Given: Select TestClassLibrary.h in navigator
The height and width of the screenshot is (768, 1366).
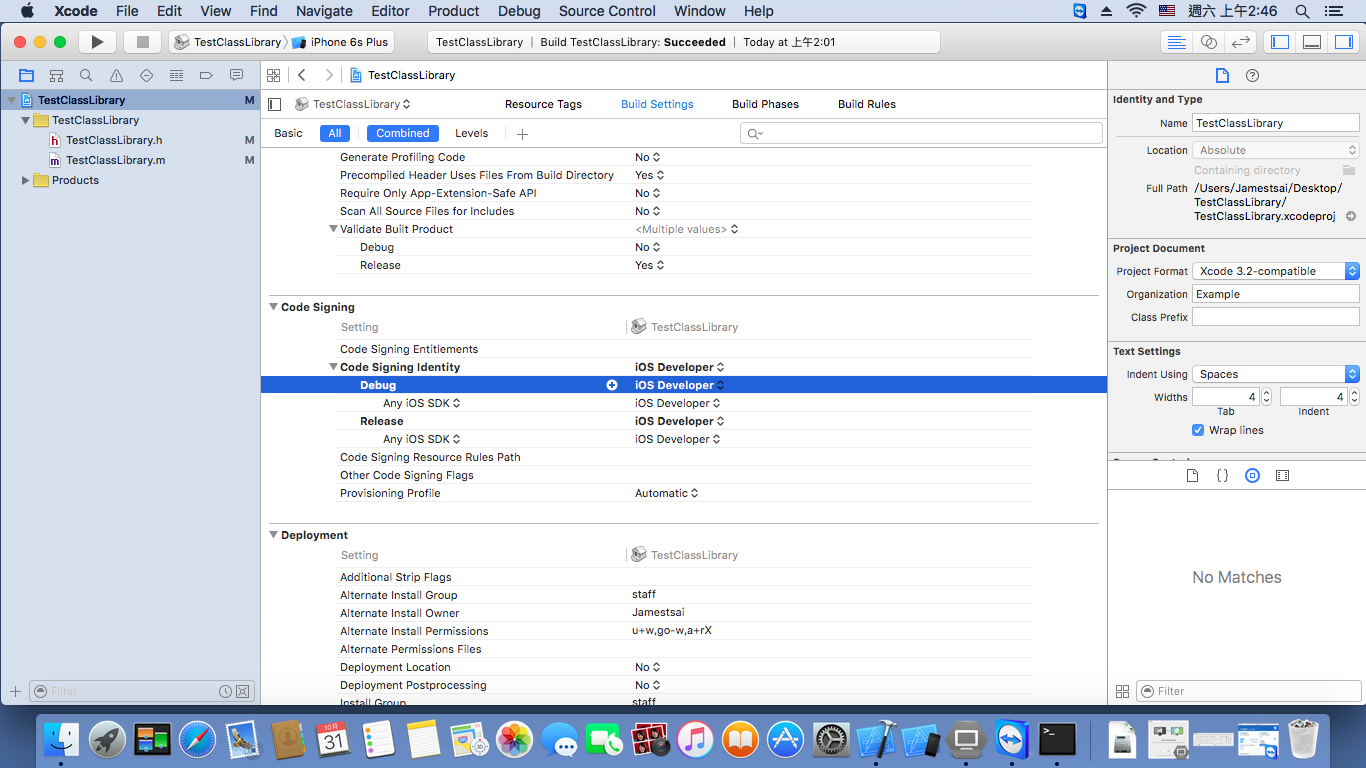Looking at the screenshot, I should point(114,140).
